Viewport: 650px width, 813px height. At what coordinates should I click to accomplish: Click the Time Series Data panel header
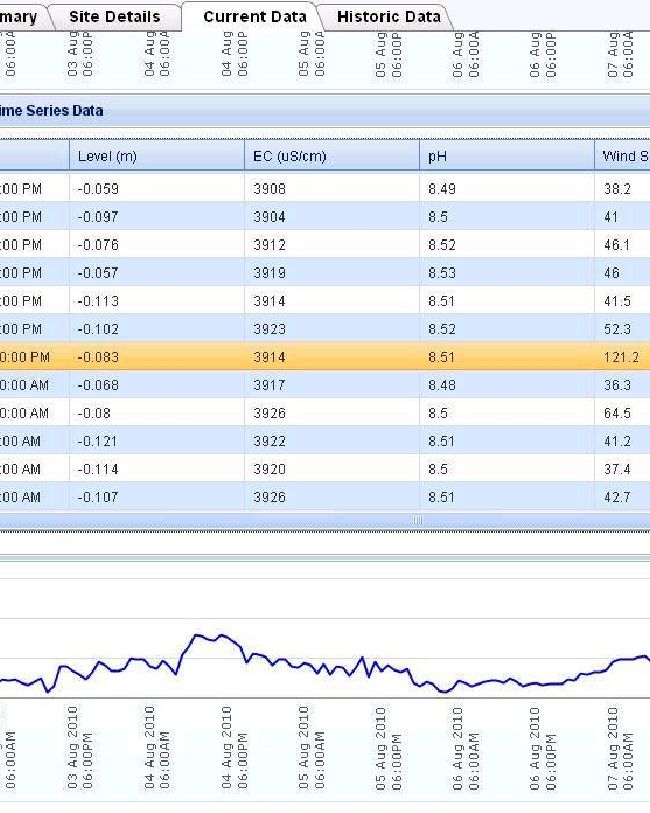(325, 110)
